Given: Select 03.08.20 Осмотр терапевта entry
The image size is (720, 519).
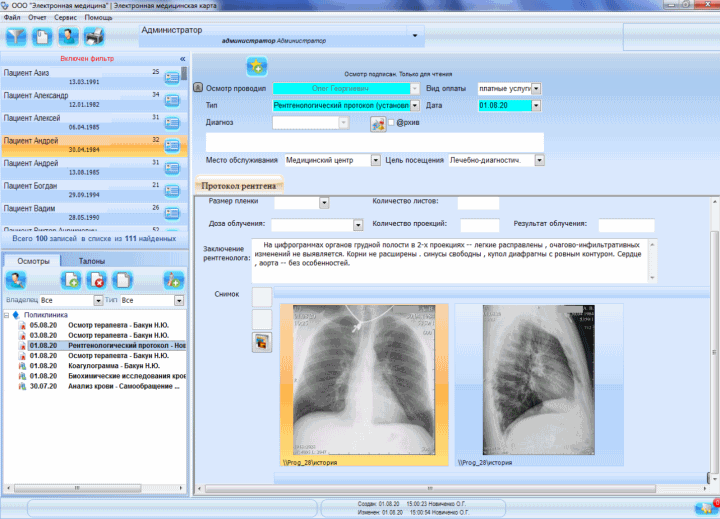Looking at the screenshot, I should (99, 335).
